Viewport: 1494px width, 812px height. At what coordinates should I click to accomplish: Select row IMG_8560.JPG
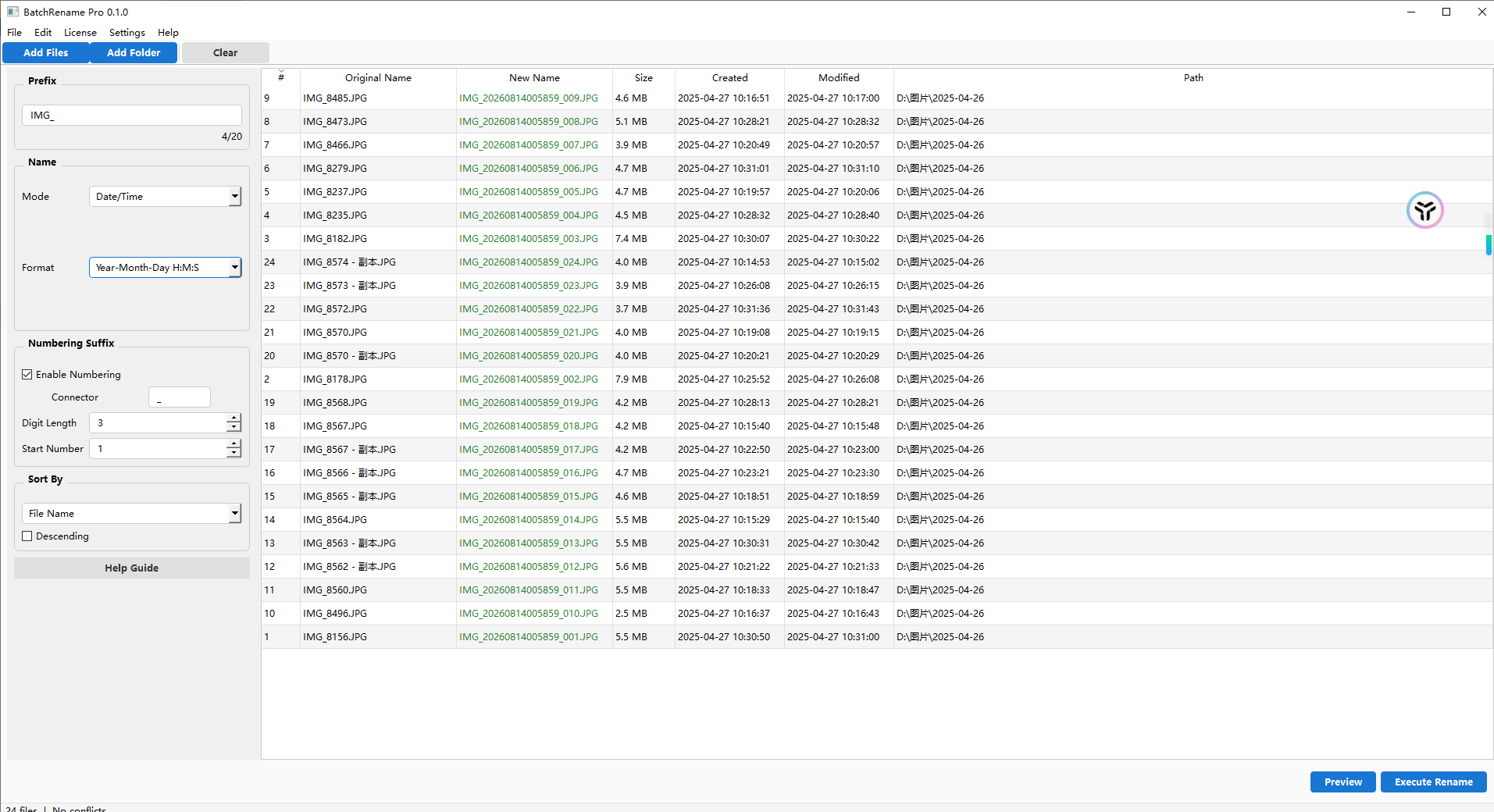click(877, 590)
